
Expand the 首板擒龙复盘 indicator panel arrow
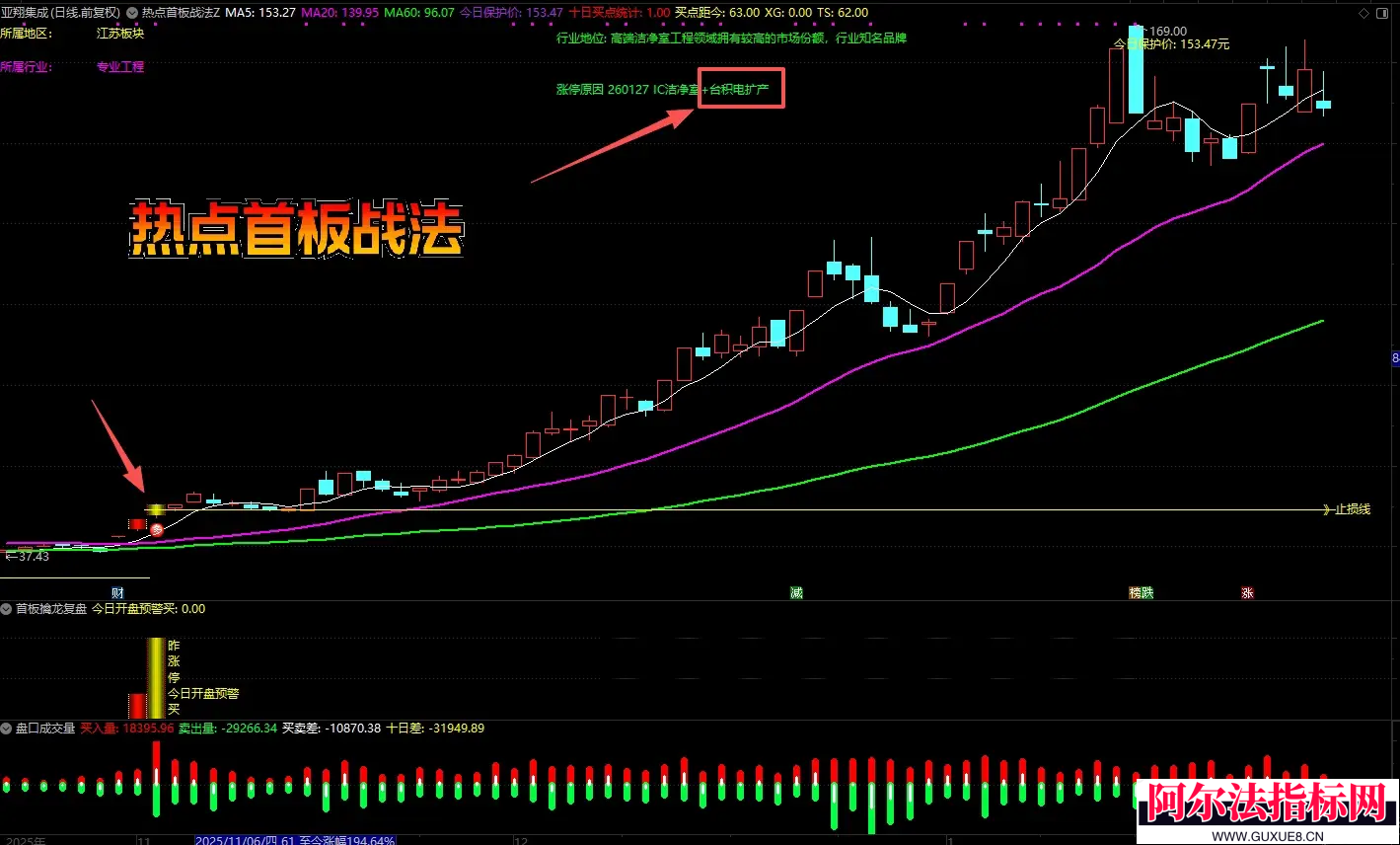6,609
